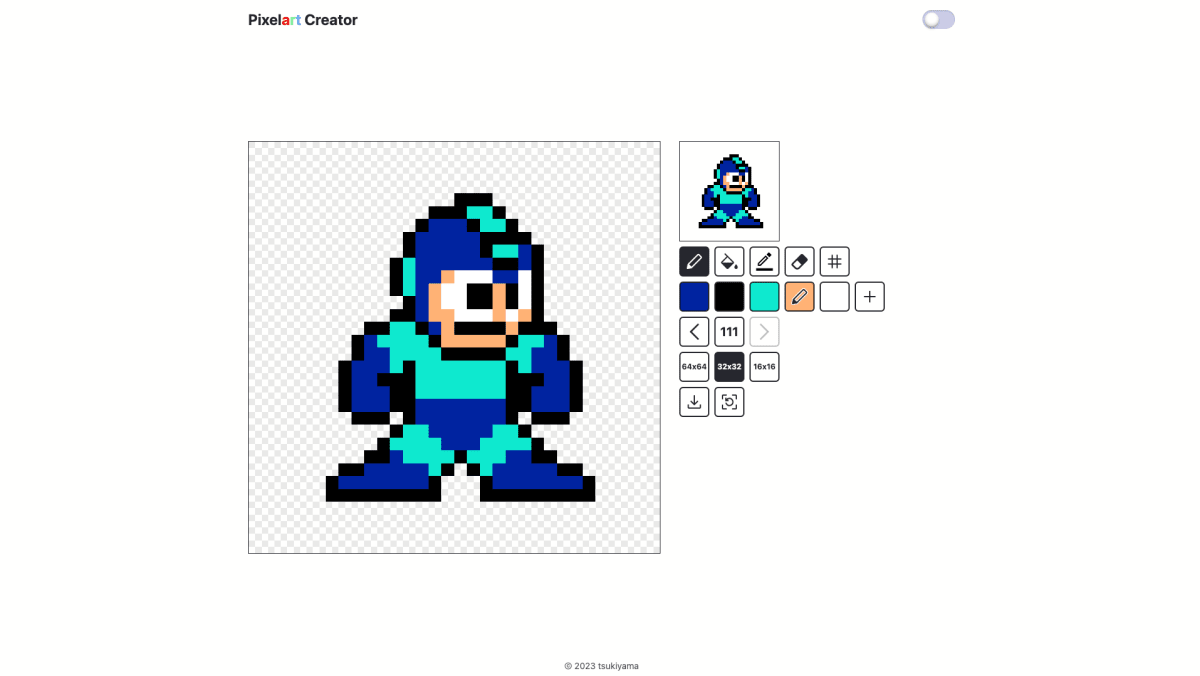Redo with the right arrow button
The width and height of the screenshot is (1200, 676).
pos(764,332)
